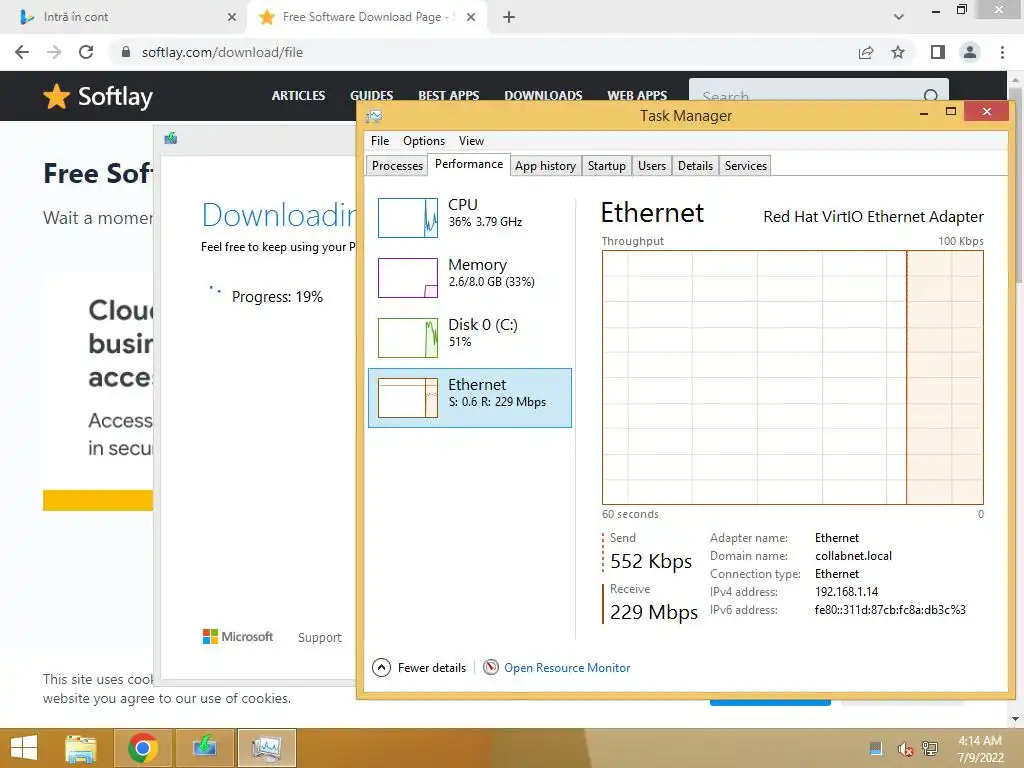Click the installer window icon
Screen dimensions: 1024x768
pos(171,138)
